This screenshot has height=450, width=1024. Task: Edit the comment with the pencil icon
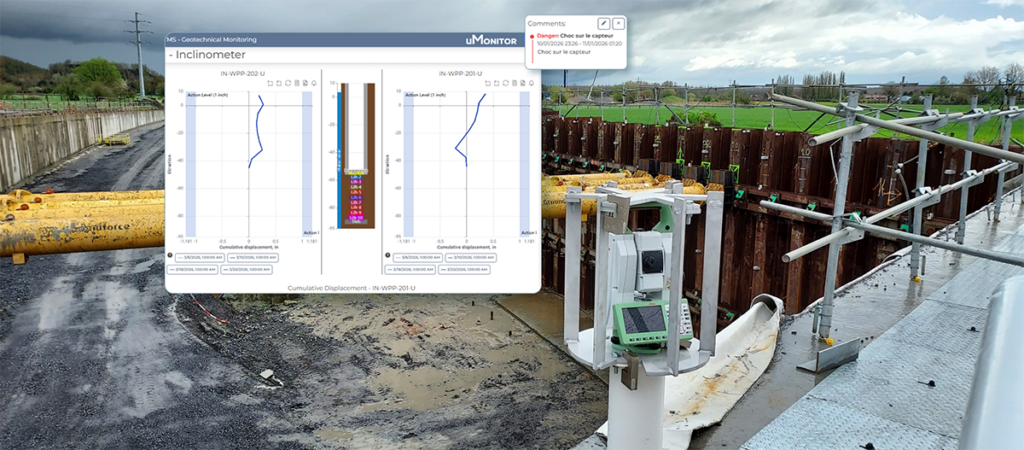[x=604, y=24]
